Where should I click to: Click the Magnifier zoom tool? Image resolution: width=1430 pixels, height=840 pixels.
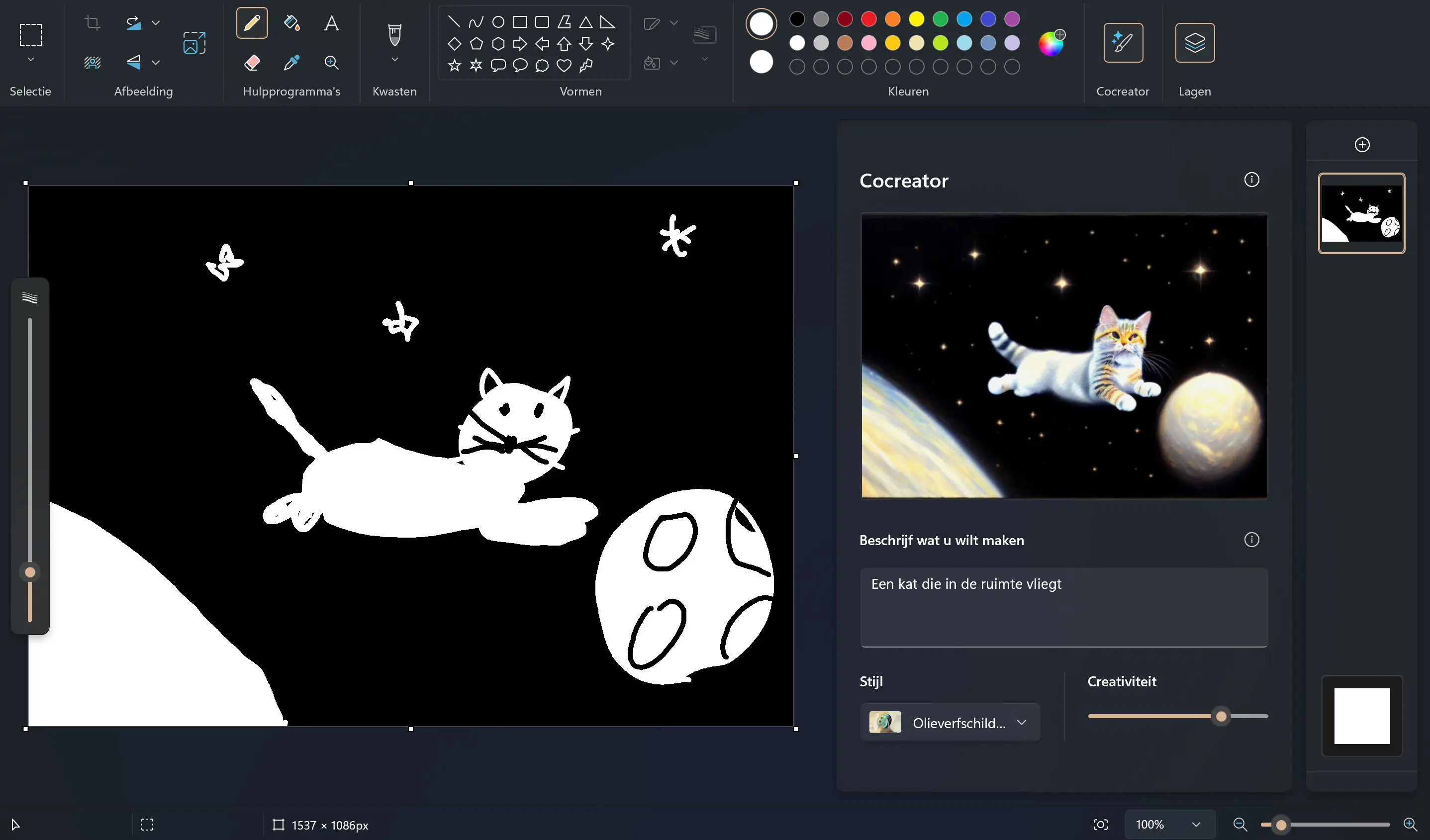[331, 63]
